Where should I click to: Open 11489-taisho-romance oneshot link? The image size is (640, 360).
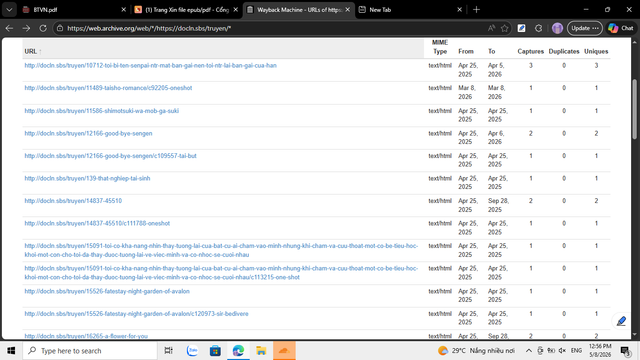[108, 88]
